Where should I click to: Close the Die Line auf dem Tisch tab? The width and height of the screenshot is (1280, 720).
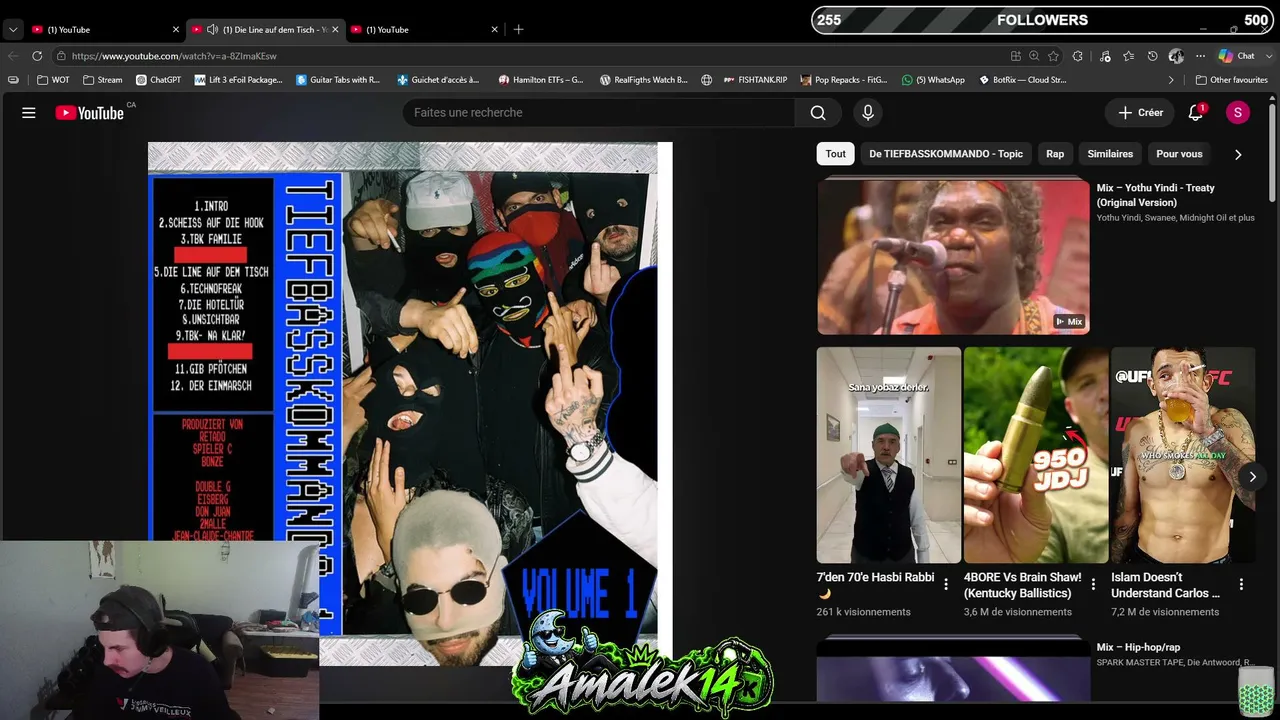335,30
